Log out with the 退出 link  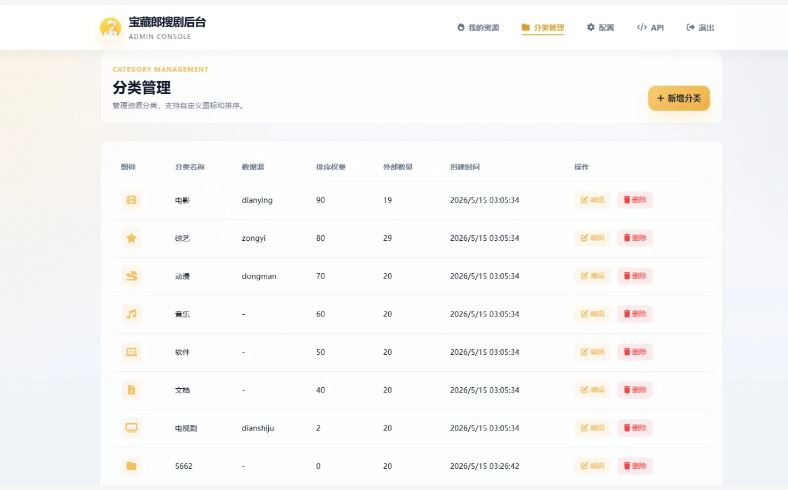(700, 27)
